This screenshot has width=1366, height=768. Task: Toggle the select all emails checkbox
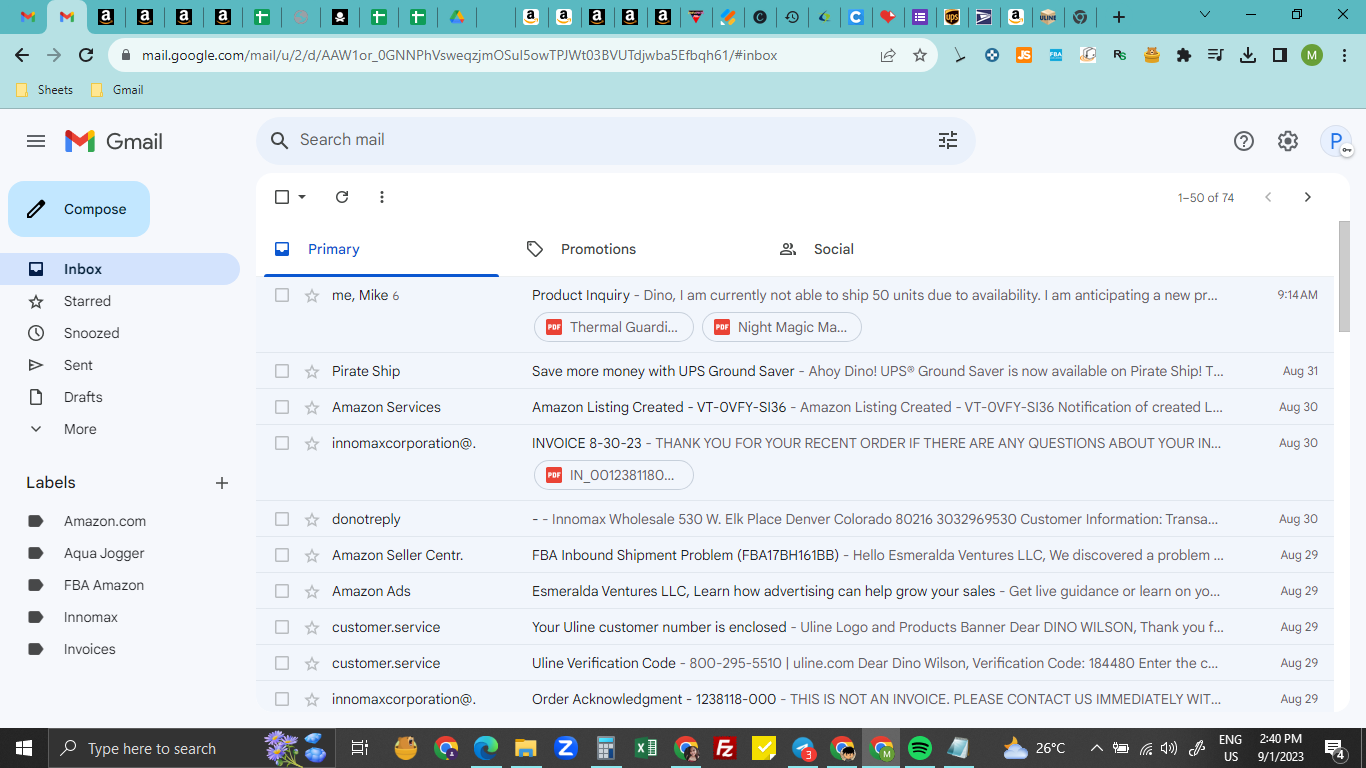pyautogui.click(x=282, y=197)
